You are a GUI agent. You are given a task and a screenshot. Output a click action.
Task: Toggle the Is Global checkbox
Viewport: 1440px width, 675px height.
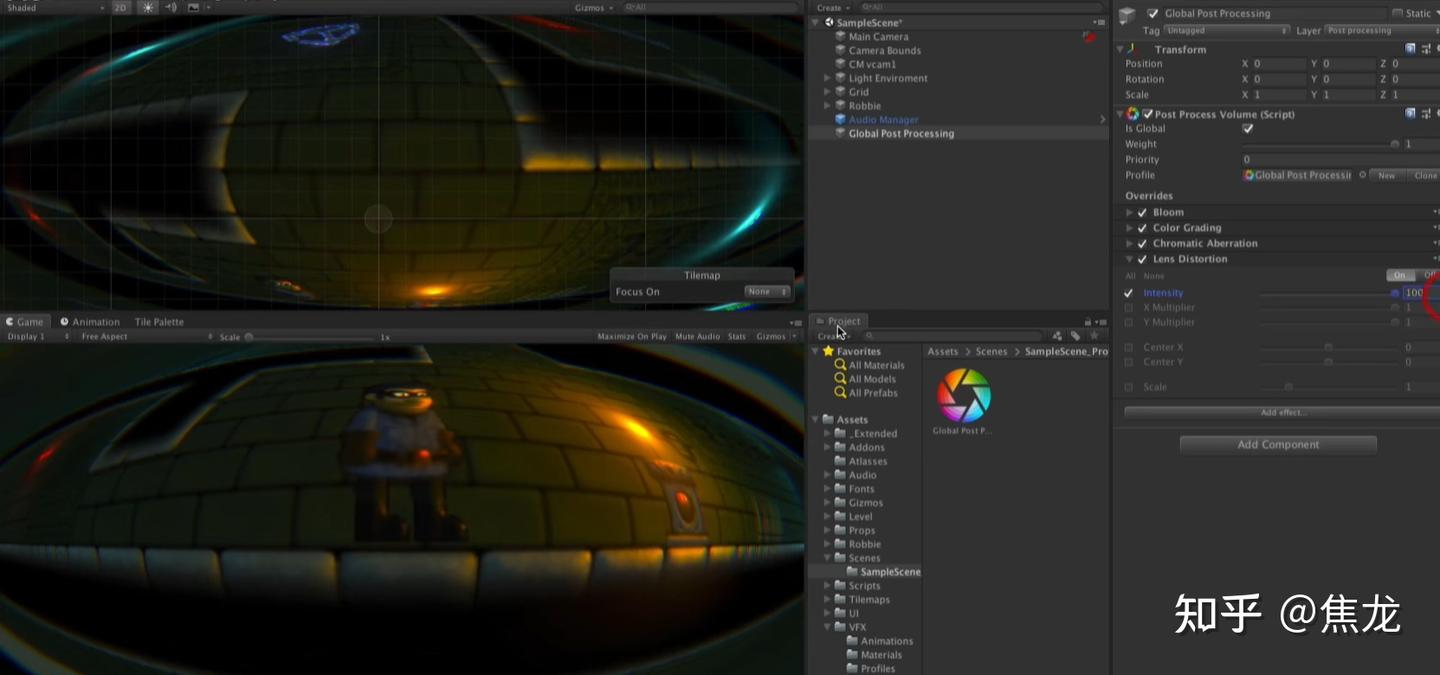1247,128
